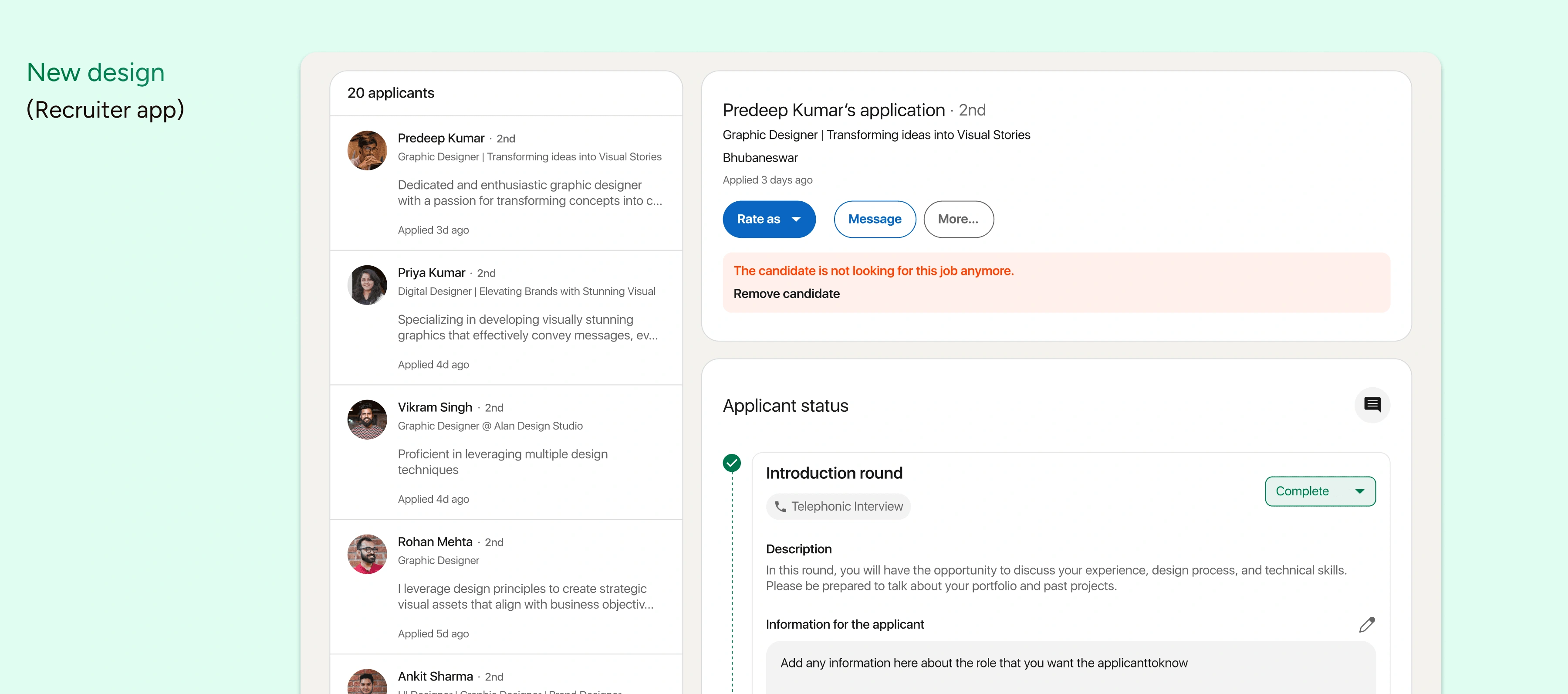Image resolution: width=1568 pixels, height=694 pixels.
Task: Select Rohan Mehta's avatar
Action: pos(367,554)
